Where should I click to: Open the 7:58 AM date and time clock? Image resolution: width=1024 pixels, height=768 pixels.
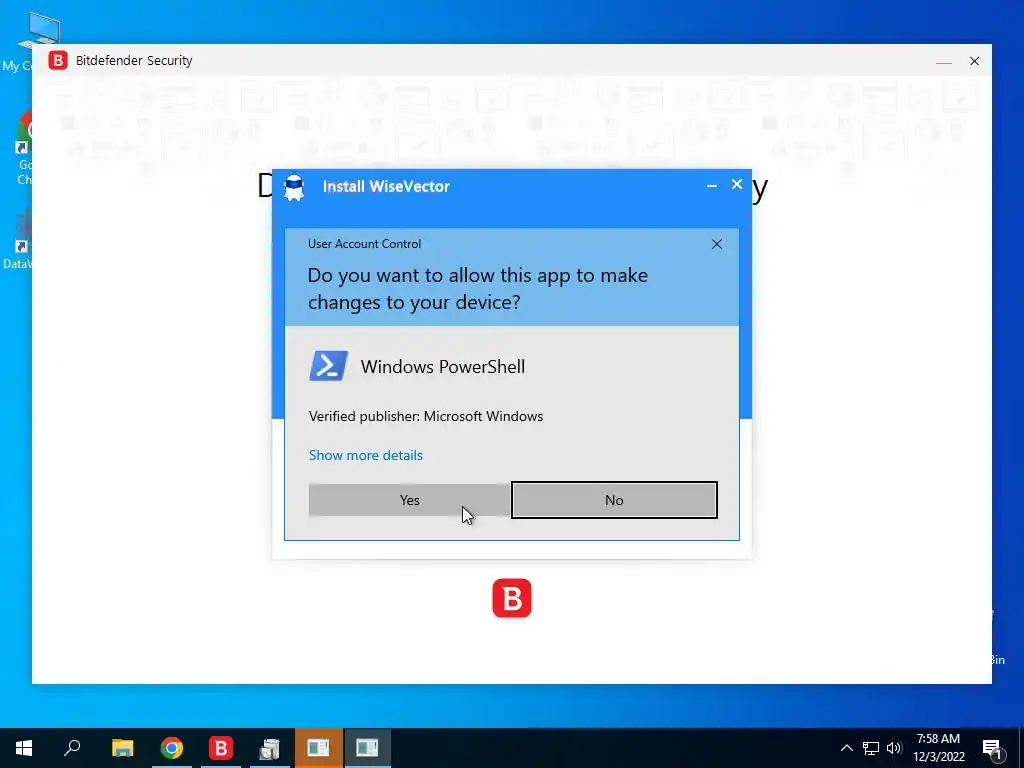tap(938, 748)
